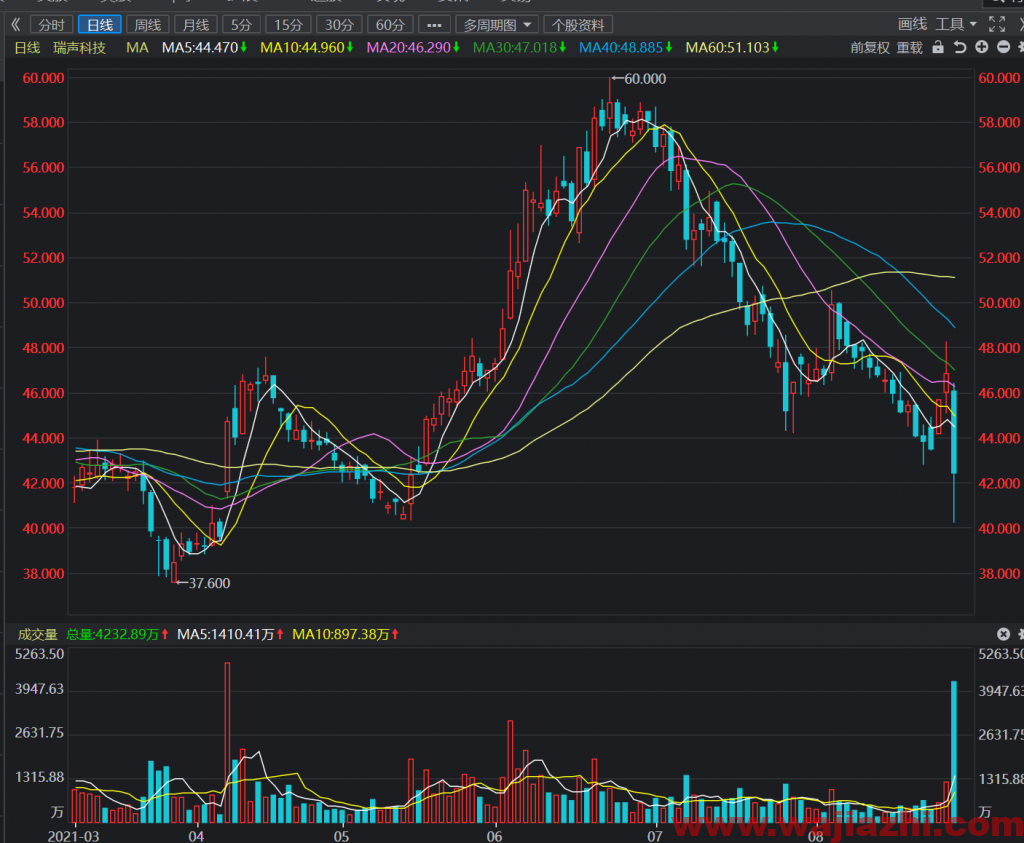This screenshot has width=1024, height=843.
Task: Open the 5分 five-minute chart
Action: click(241, 25)
